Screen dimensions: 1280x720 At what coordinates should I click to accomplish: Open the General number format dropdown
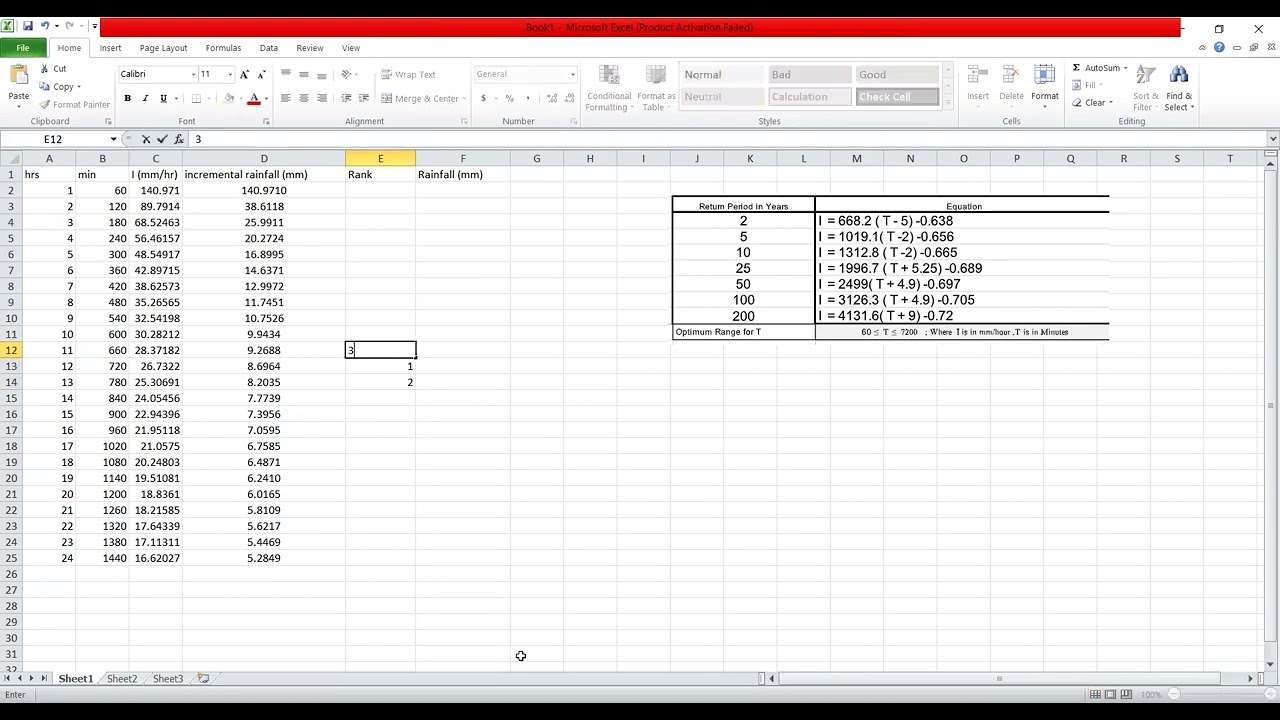click(x=573, y=74)
